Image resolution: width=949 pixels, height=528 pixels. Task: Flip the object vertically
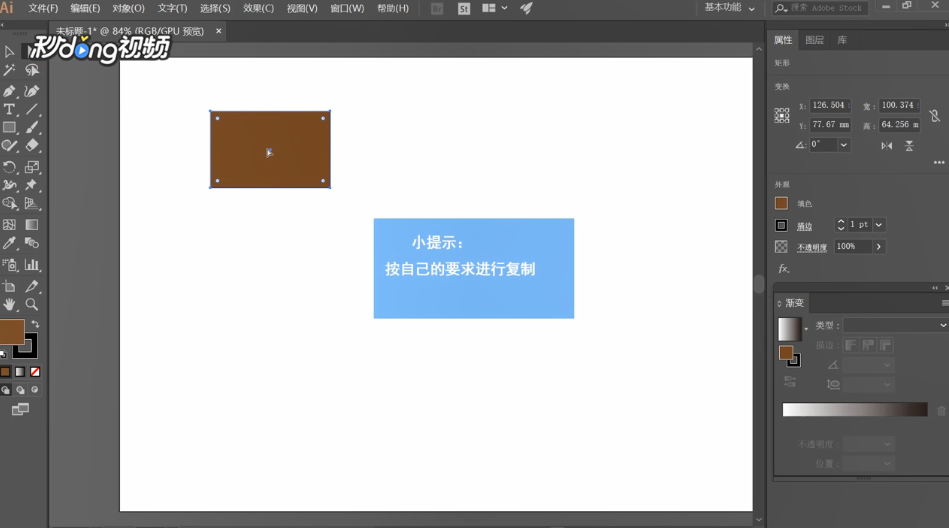[909, 146]
